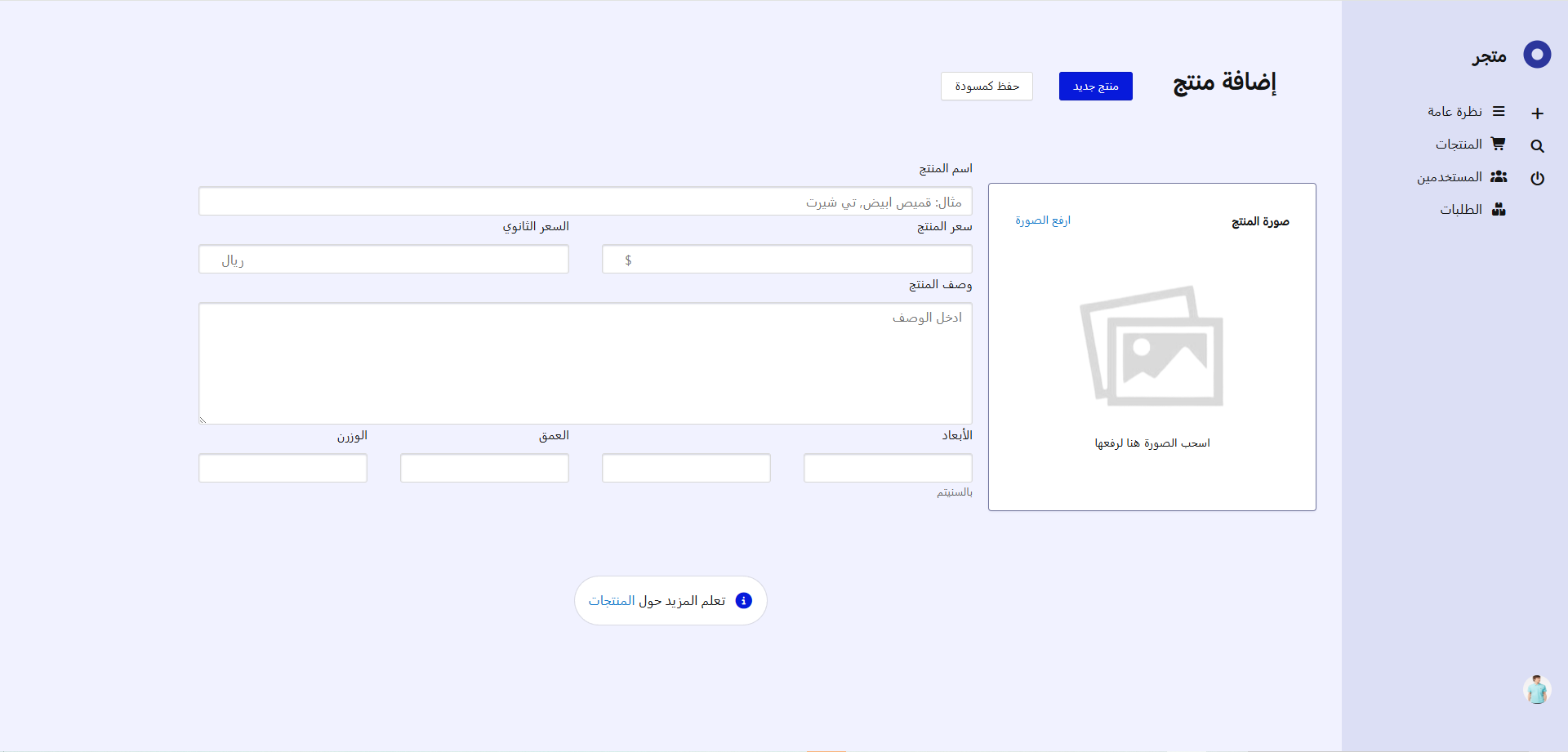
Task: Open the user avatar profile picture
Action: [1537, 690]
